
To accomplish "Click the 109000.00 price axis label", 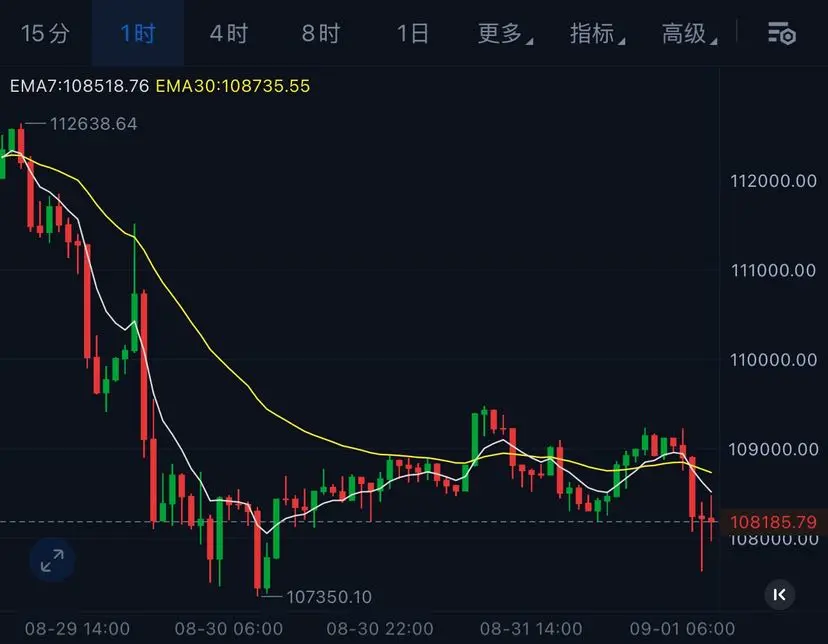I will (x=774, y=449).
